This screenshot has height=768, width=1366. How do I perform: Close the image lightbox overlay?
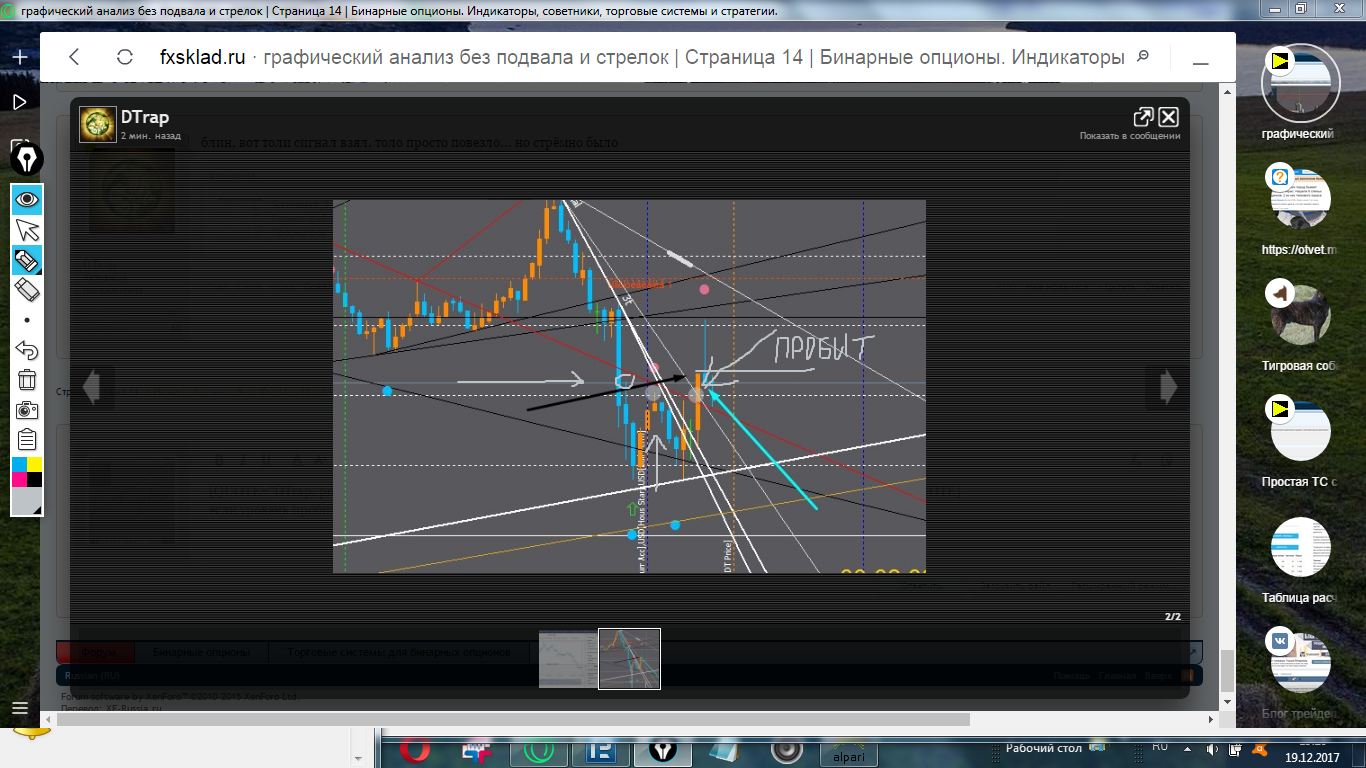pyautogui.click(x=1168, y=117)
